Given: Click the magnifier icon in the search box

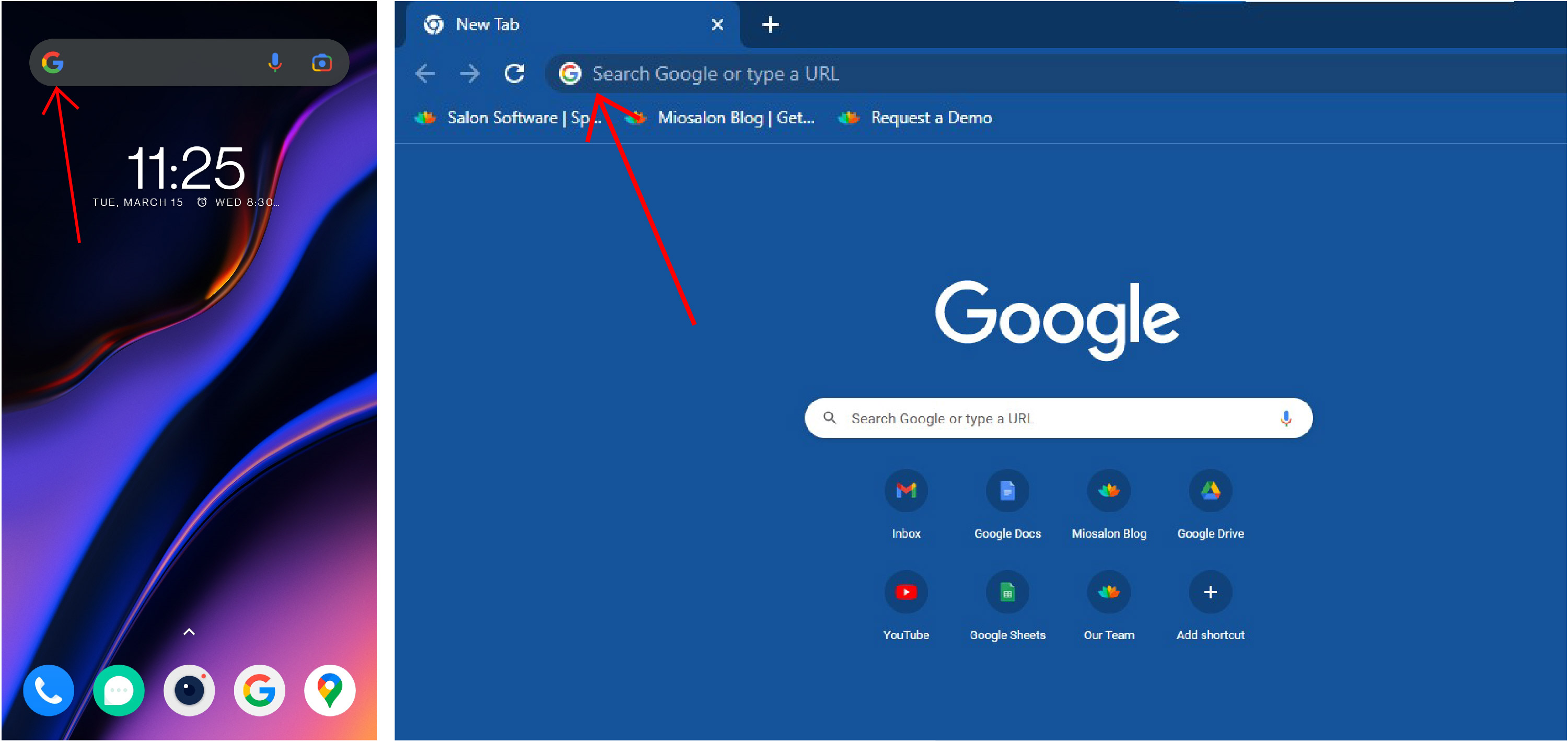Looking at the screenshot, I should tap(829, 418).
